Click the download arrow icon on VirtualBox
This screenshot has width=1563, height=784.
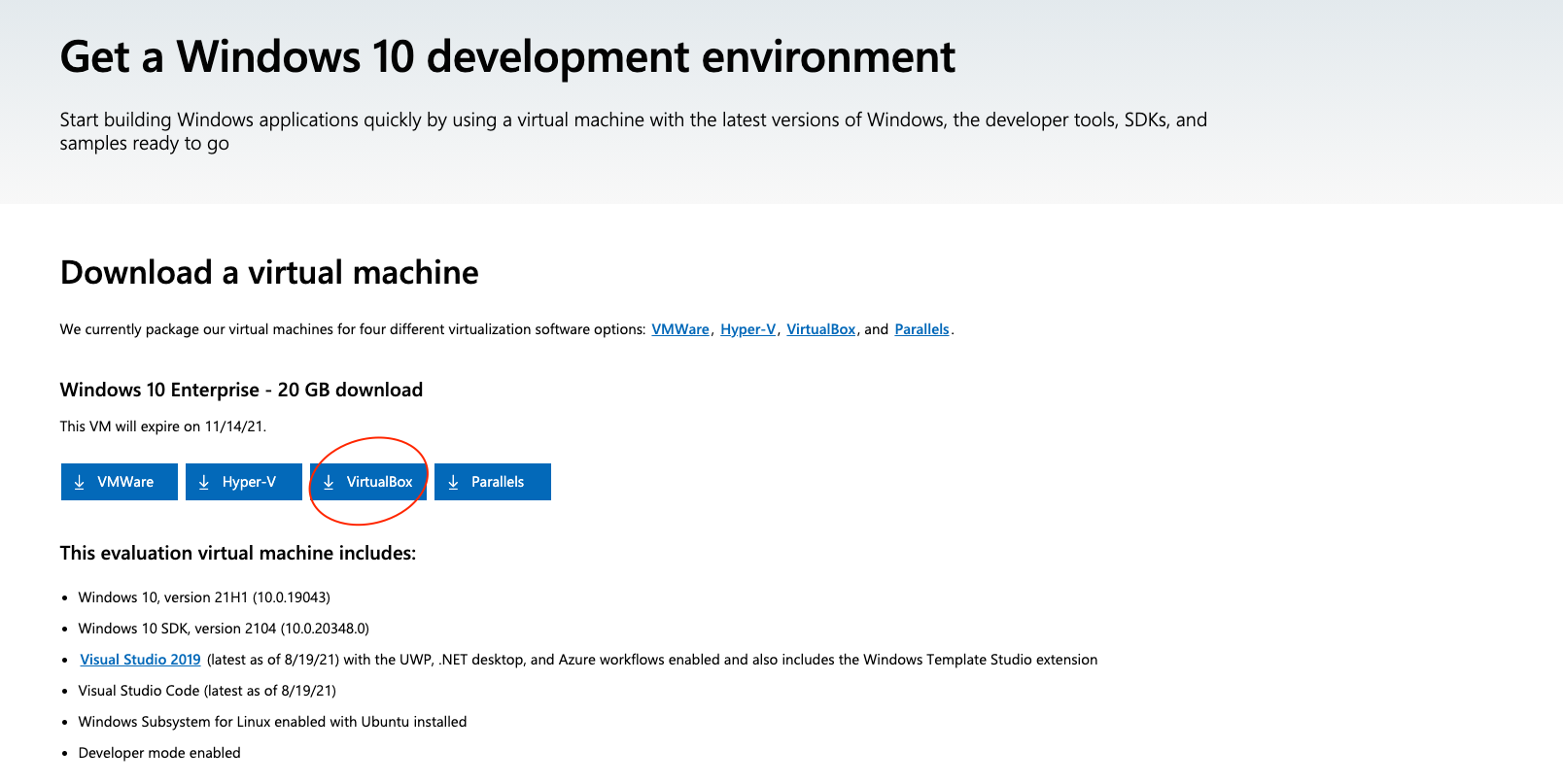click(x=329, y=482)
